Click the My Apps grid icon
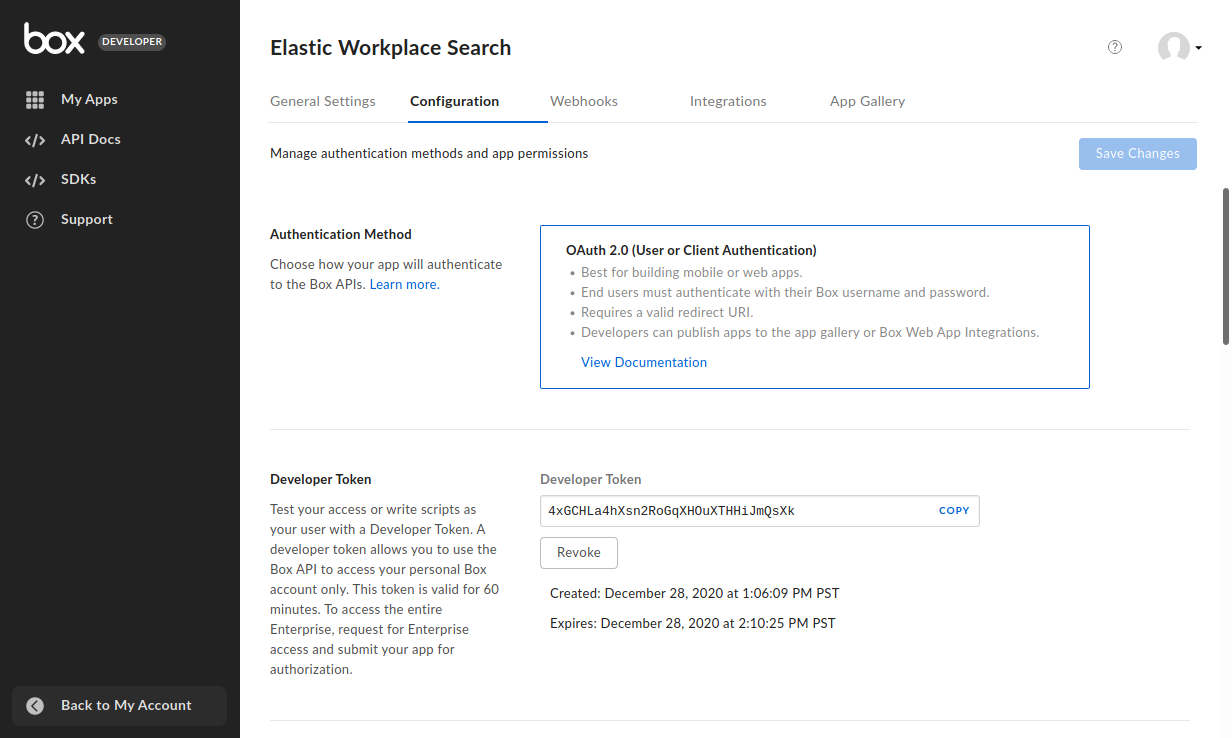This screenshot has width=1232, height=738. pos(35,100)
